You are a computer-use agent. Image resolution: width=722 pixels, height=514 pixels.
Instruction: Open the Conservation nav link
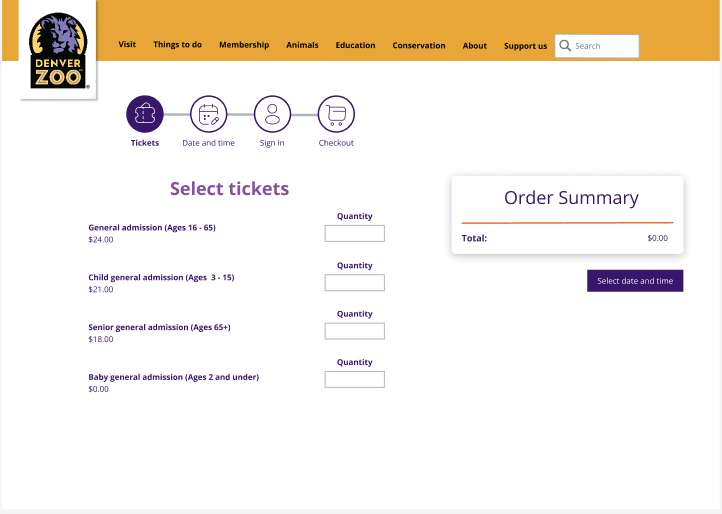coord(419,46)
